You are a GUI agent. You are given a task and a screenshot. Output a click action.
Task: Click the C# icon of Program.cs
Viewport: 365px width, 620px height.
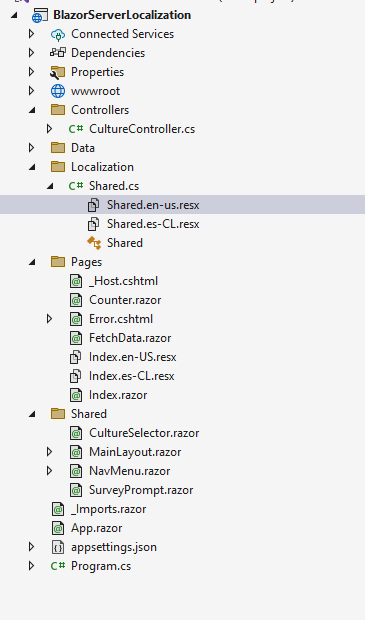[x=58, y=566]
